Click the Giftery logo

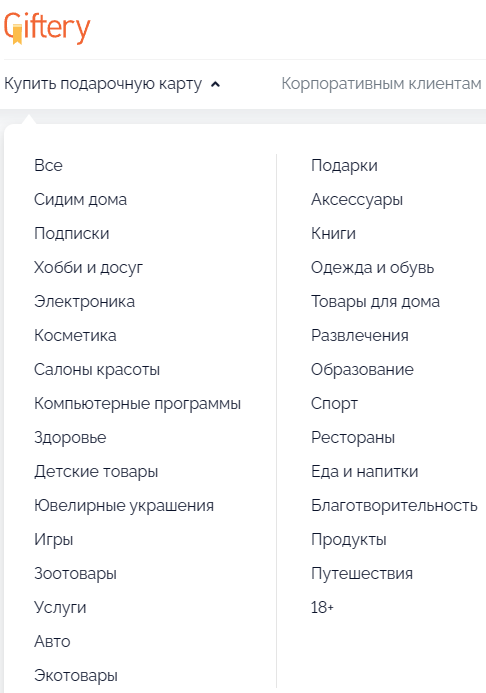pyautogui.click(x=47, y=28)
